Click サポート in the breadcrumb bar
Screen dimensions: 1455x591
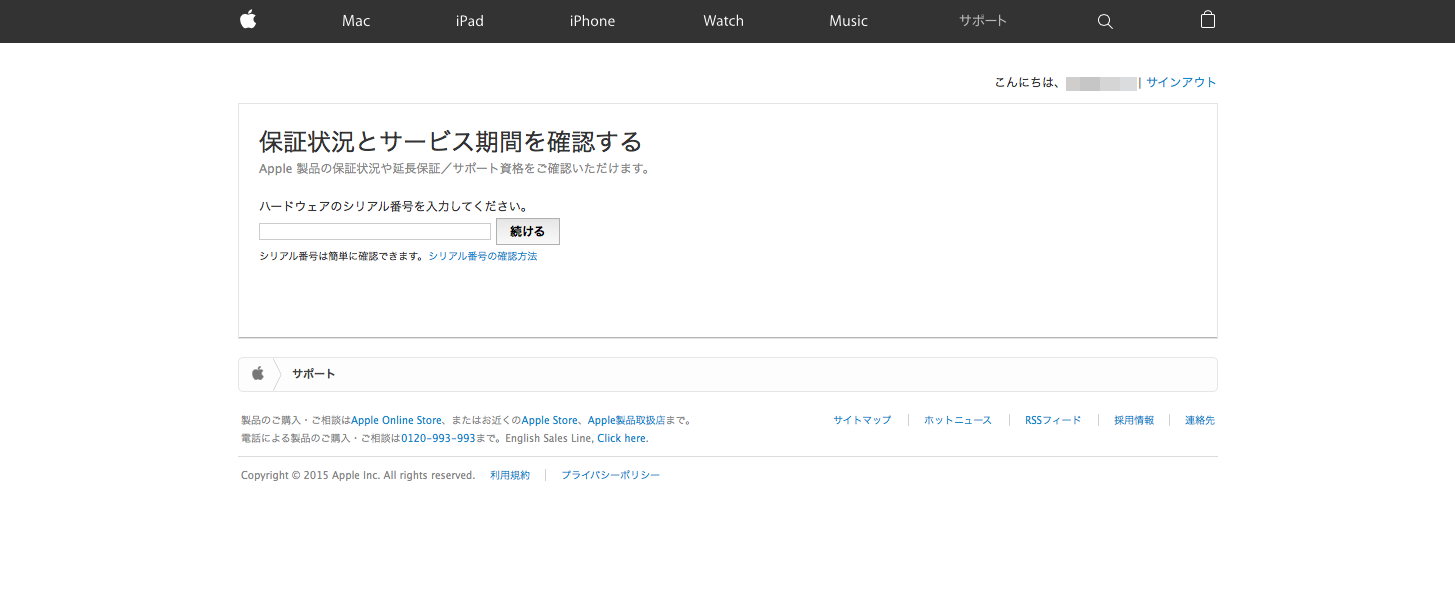point(314,374)
